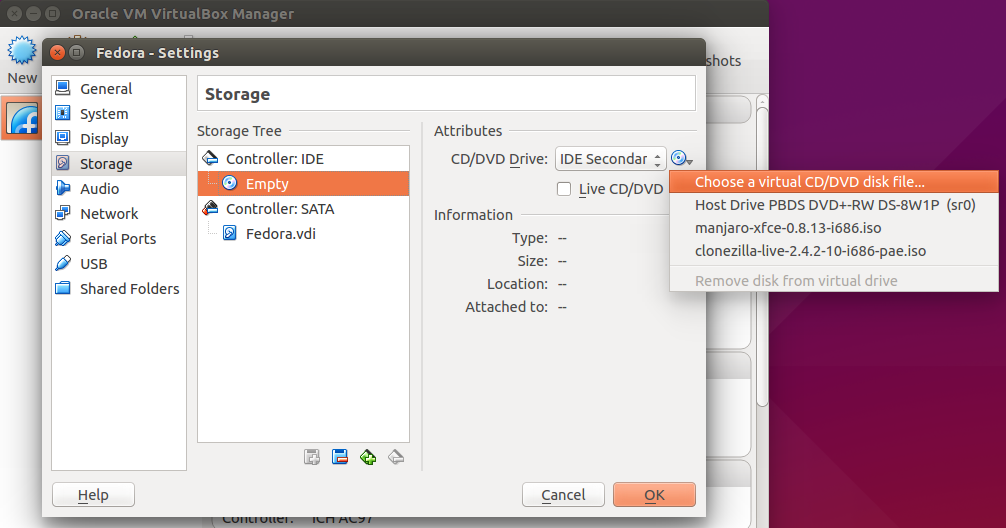Open the IDE Secondary drive dropdown
The image size is (1006, 528).
coord(610,158)
